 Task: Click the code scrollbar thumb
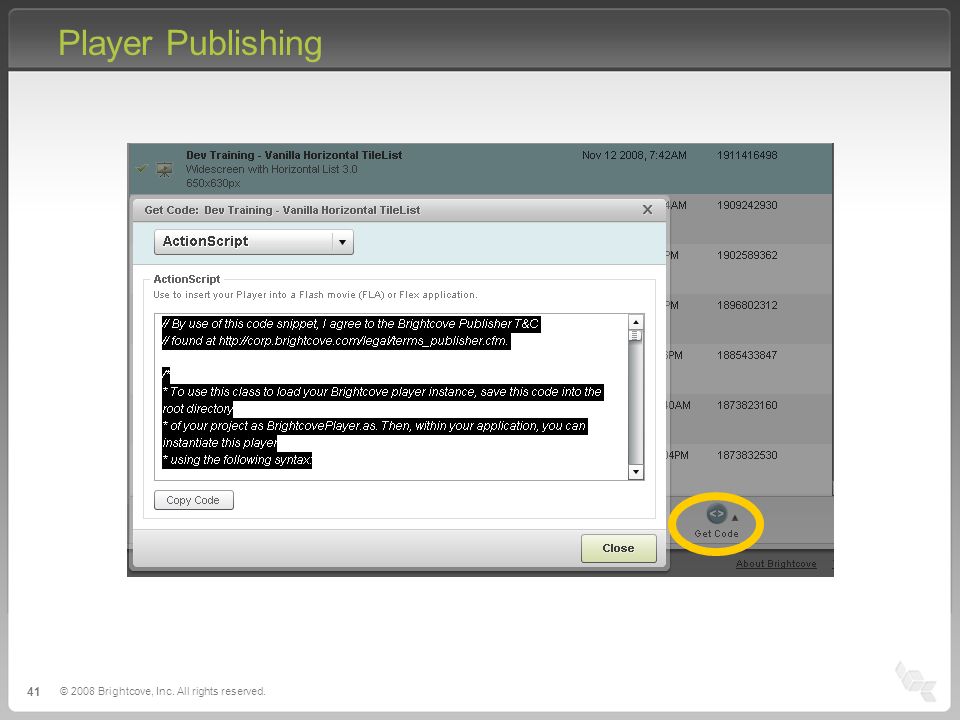[x=636, y=336]
